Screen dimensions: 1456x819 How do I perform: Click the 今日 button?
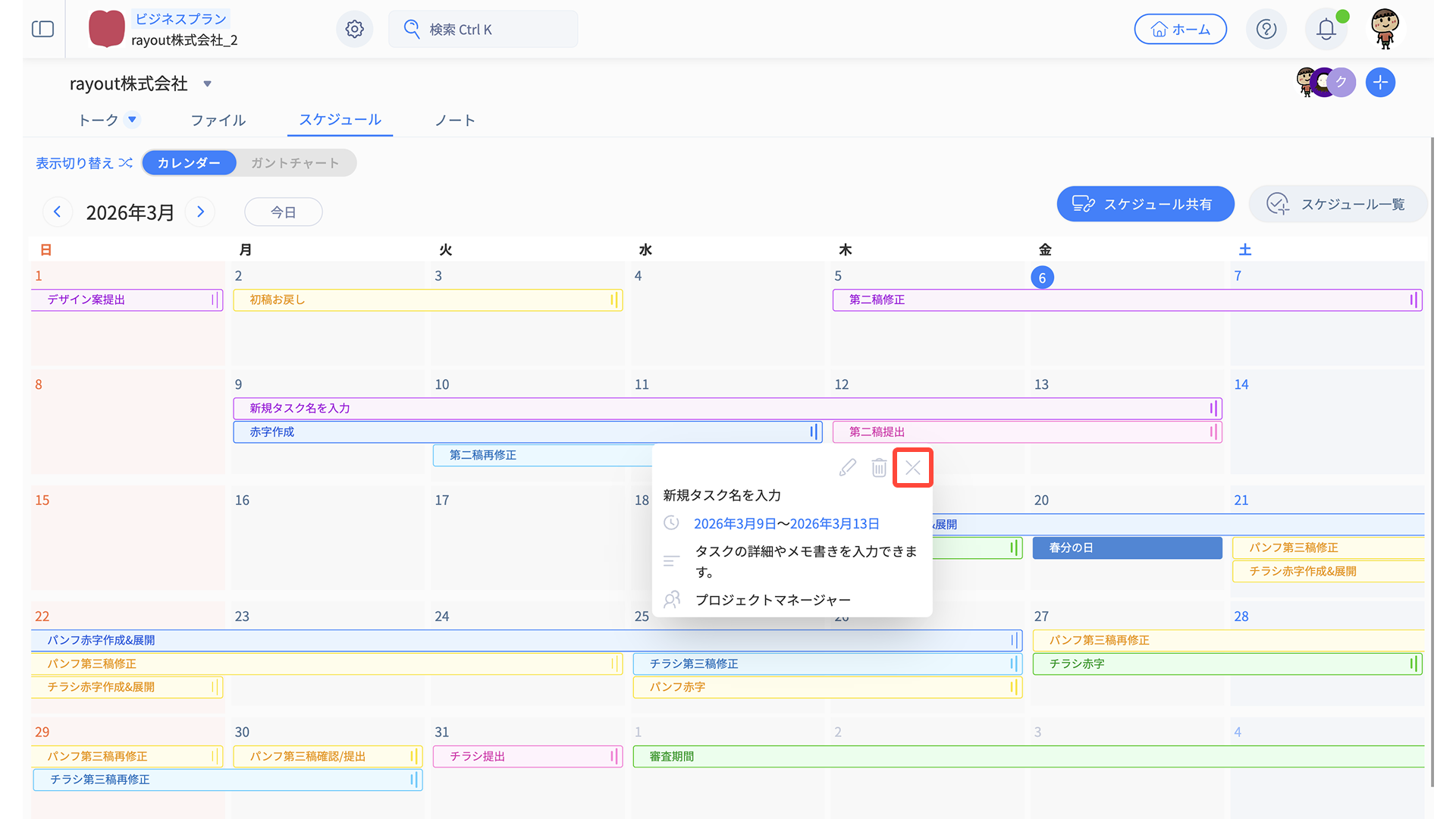[283, 212]
